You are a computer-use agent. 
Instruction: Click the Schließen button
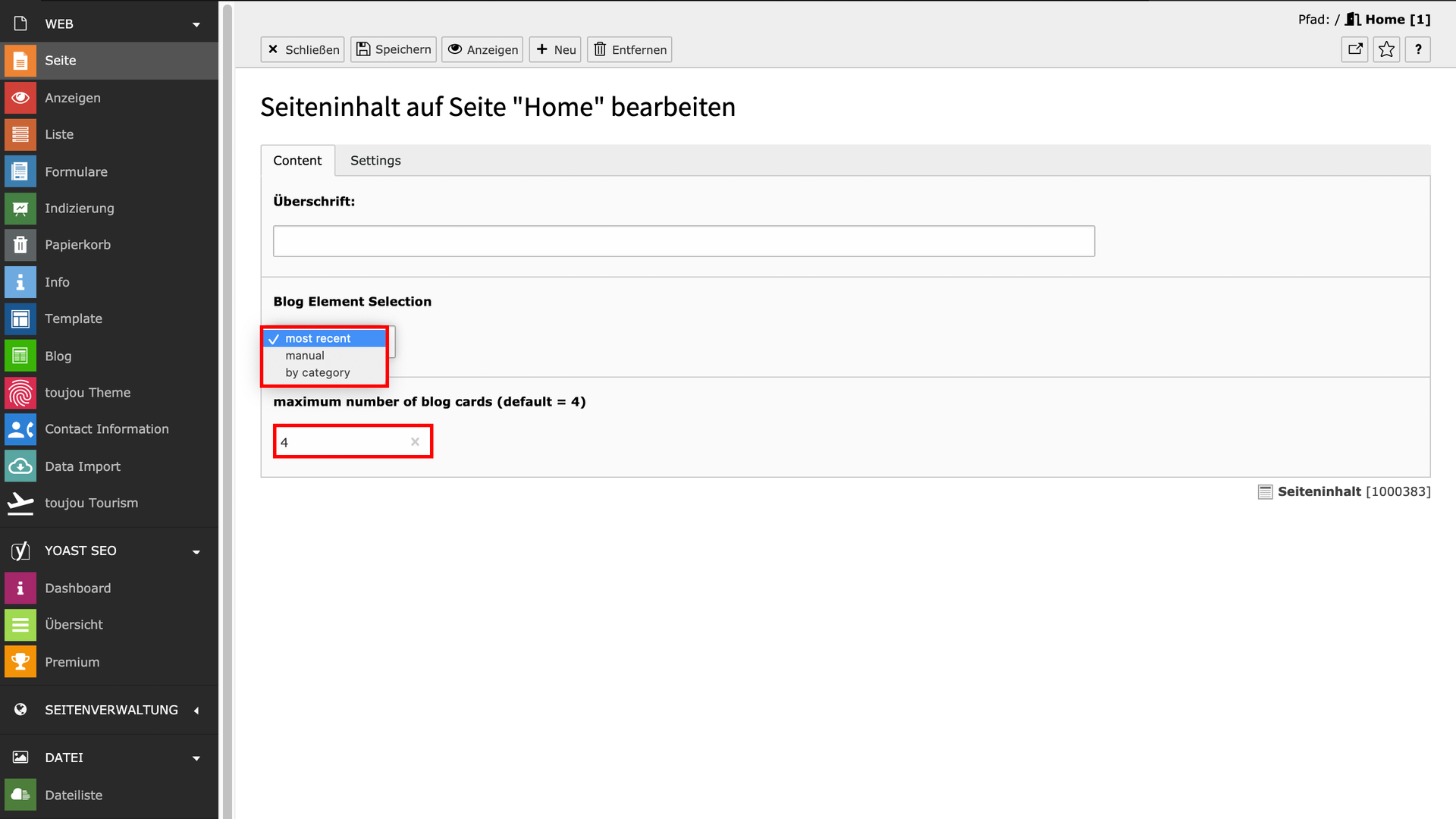303,50
